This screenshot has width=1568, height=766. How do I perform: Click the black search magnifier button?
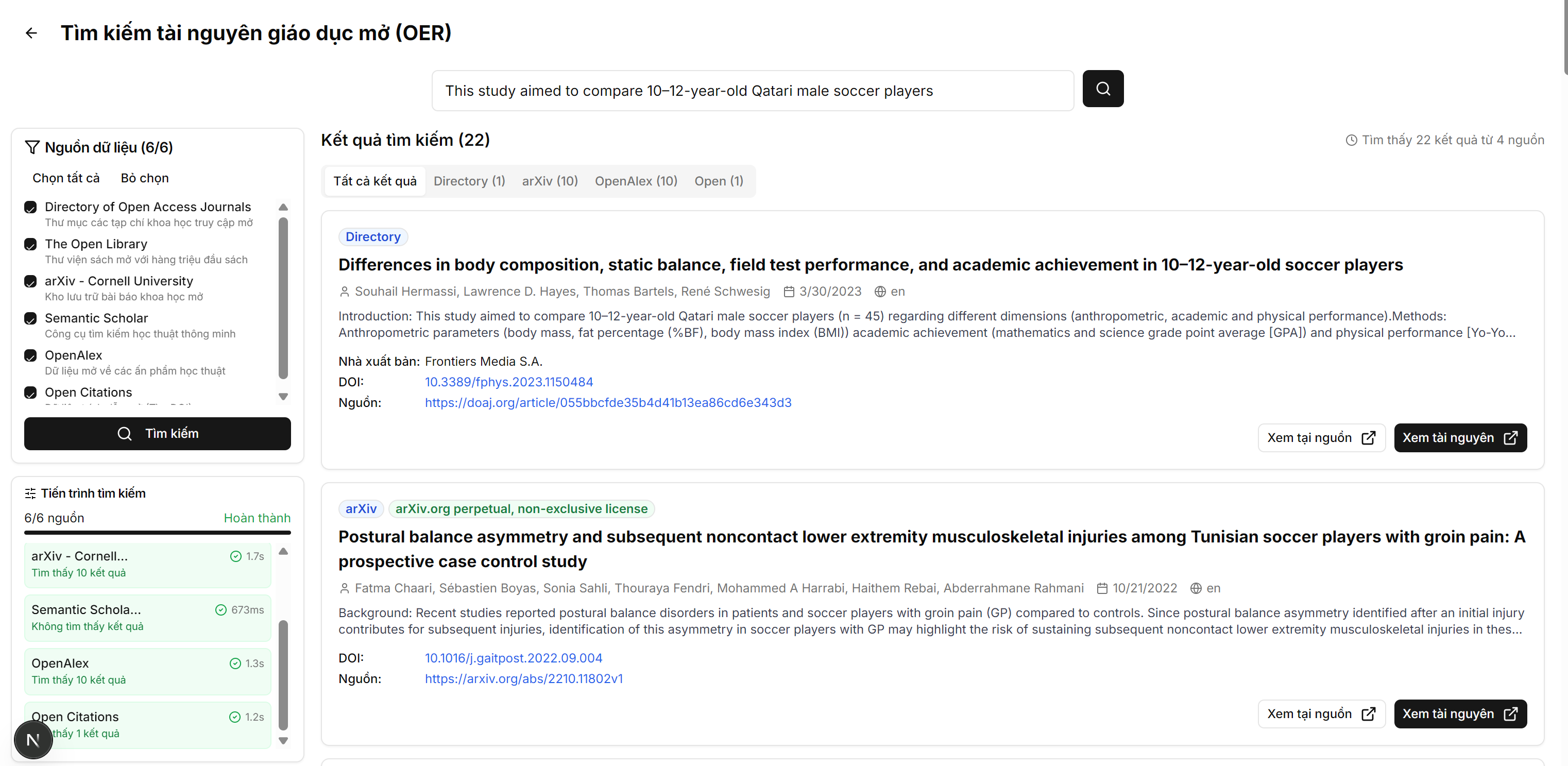click(1102, 89)
